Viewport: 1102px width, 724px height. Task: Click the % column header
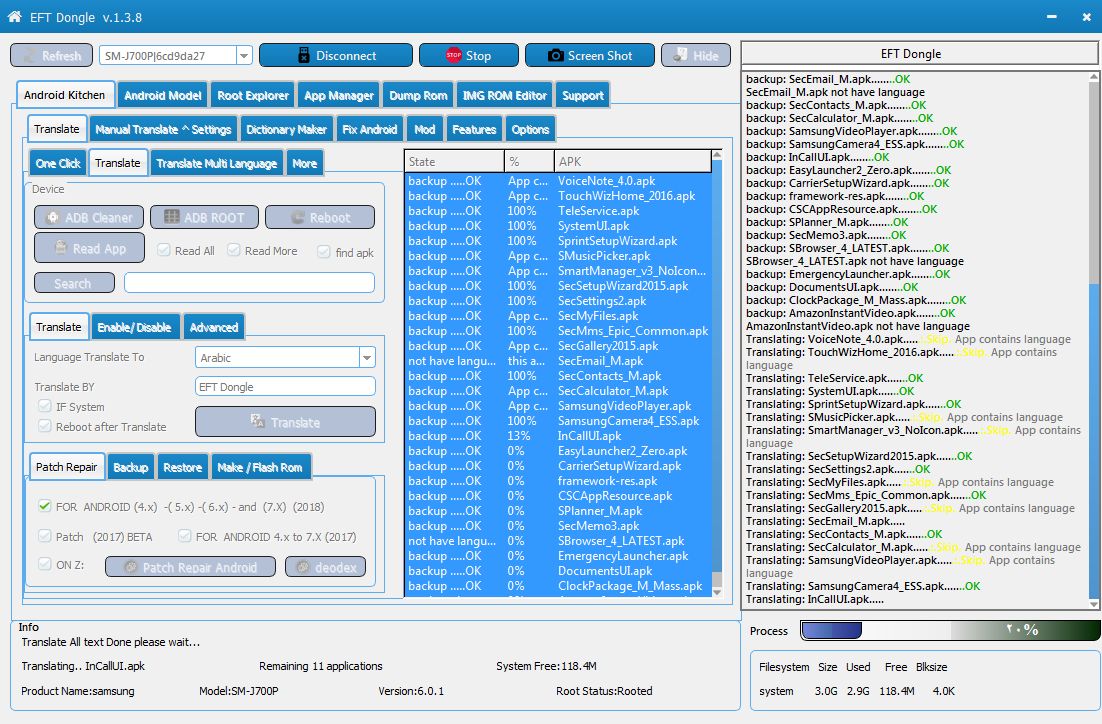pos(529,162)
